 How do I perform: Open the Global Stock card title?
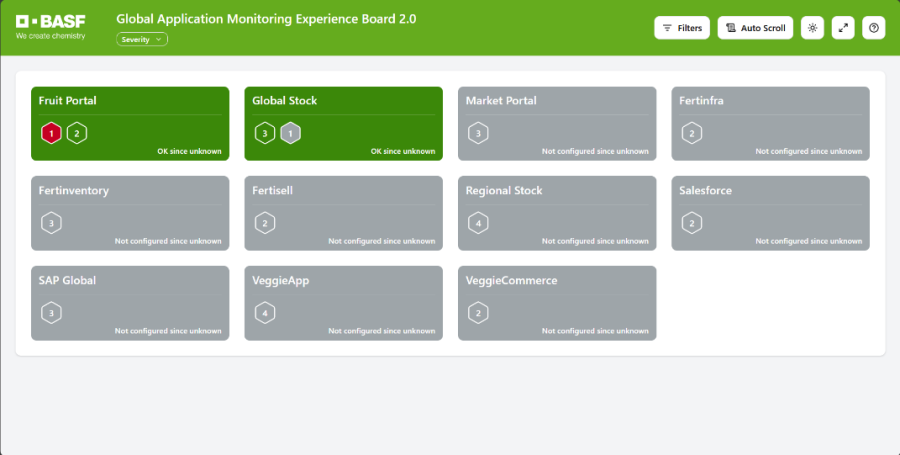(284, 100)
